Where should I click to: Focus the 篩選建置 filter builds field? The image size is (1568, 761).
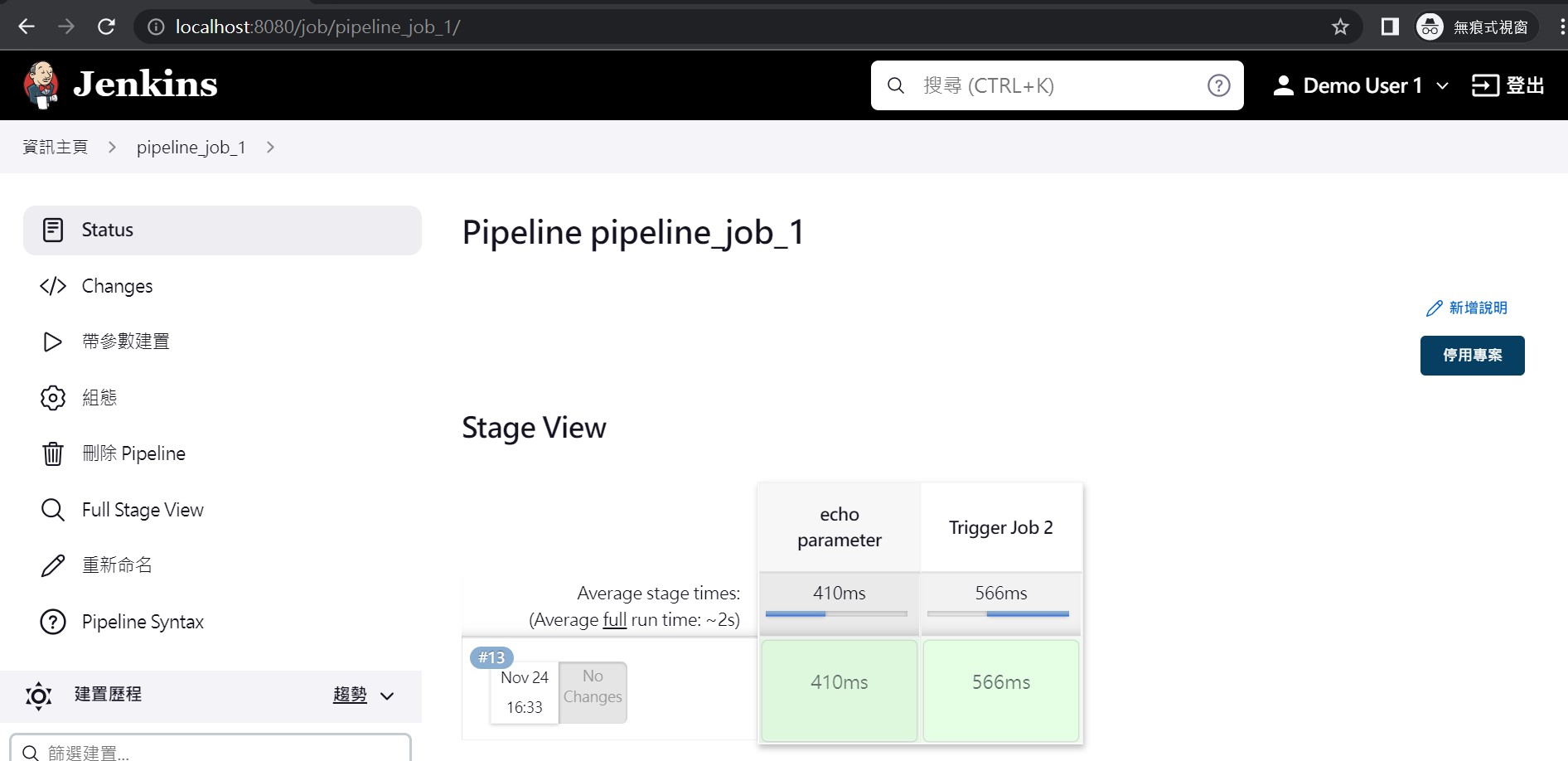(211, 749)
